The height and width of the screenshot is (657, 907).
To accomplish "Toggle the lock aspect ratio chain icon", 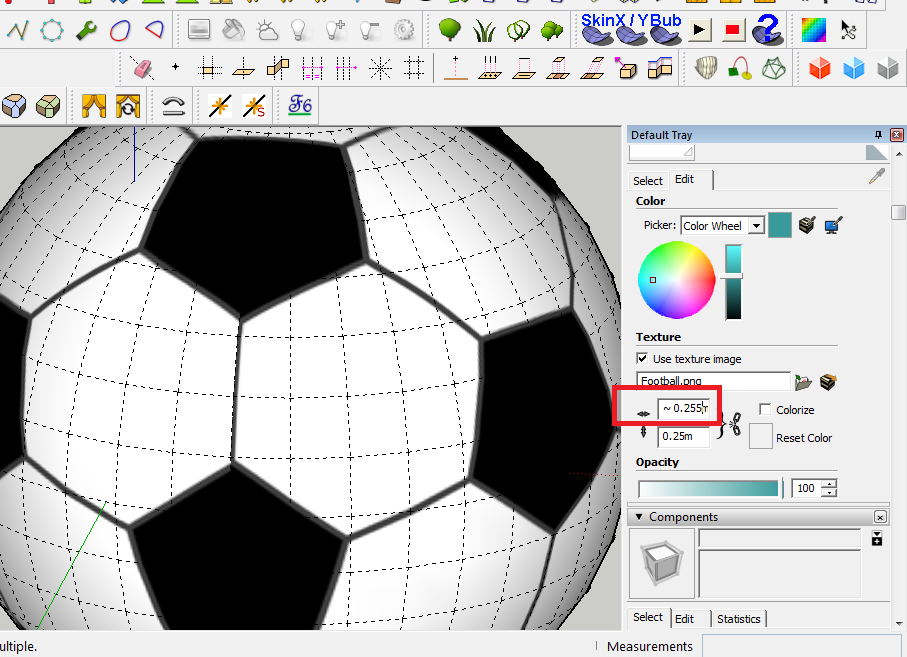I will pos(735,425).
